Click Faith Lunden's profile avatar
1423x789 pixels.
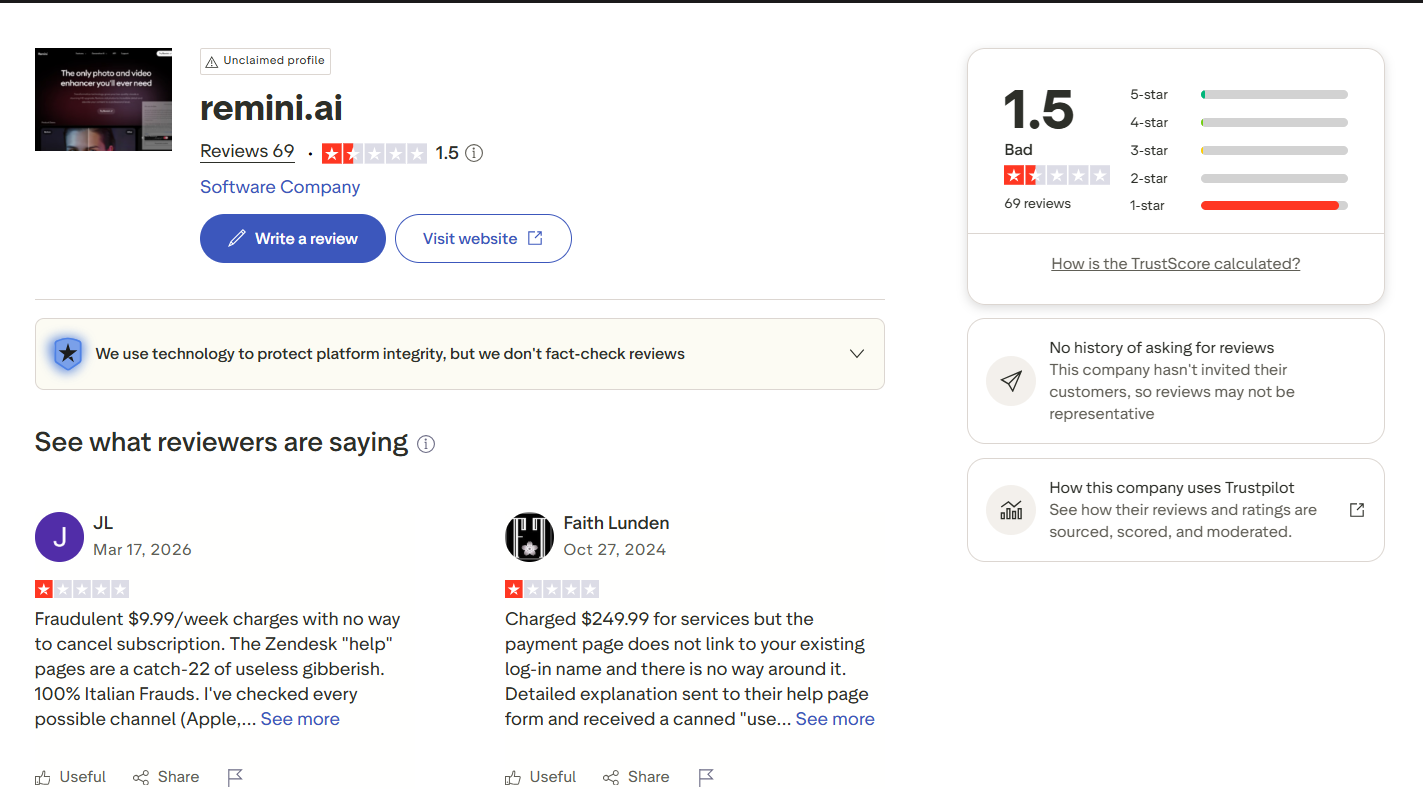click(529, 537)
